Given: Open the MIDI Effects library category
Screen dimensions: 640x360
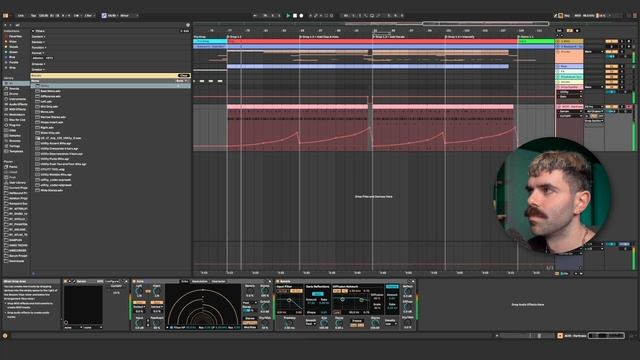Looking at the screenshot, I should (18, 109).
